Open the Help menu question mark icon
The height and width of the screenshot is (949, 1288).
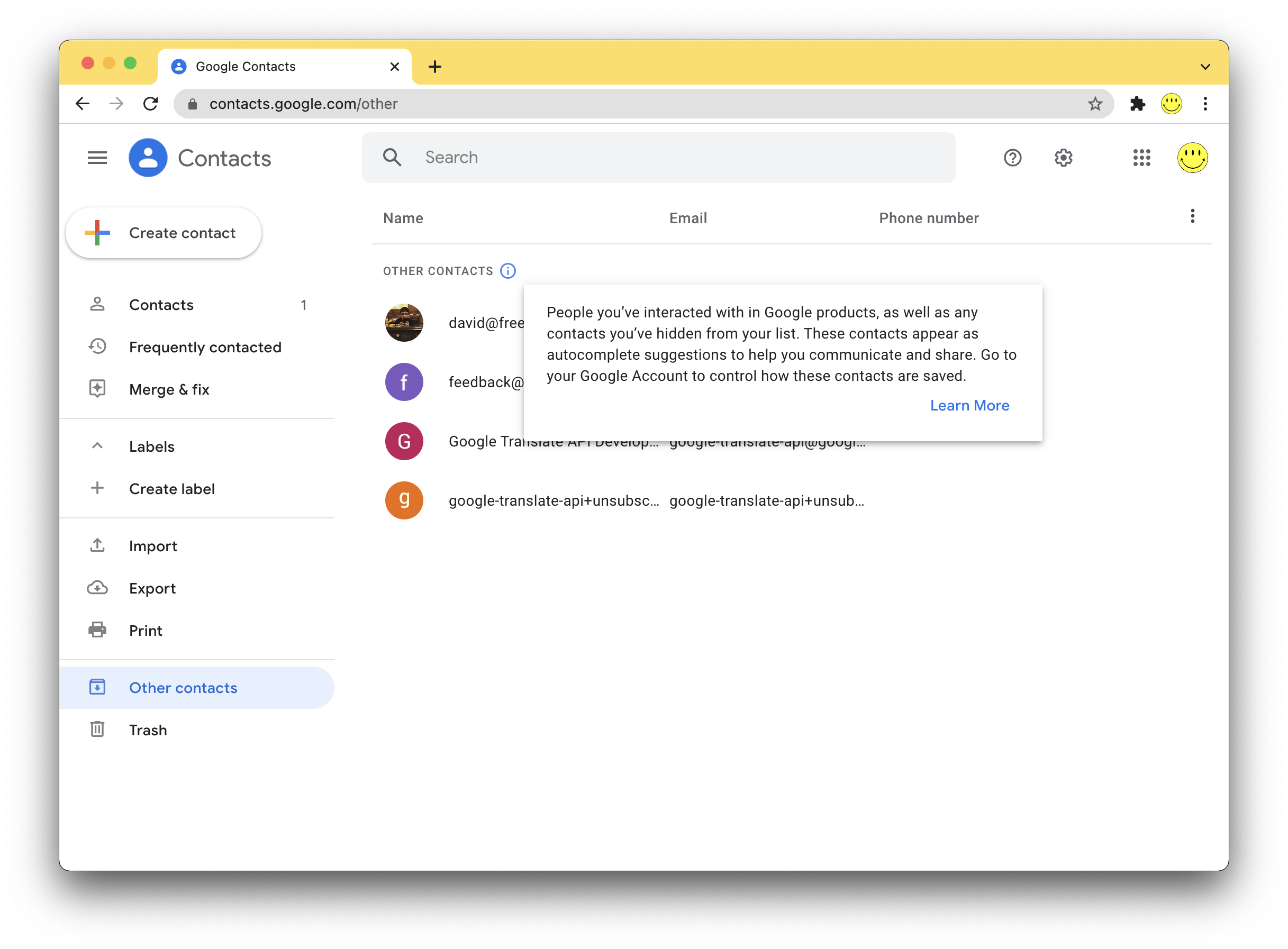point(1012,158)
